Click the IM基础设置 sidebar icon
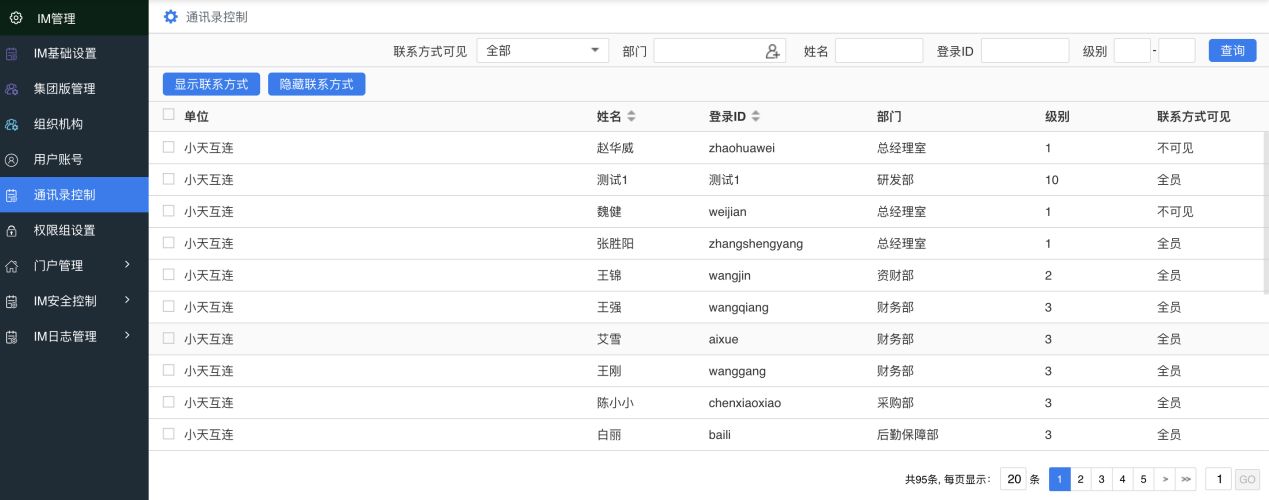 point(12,53)
